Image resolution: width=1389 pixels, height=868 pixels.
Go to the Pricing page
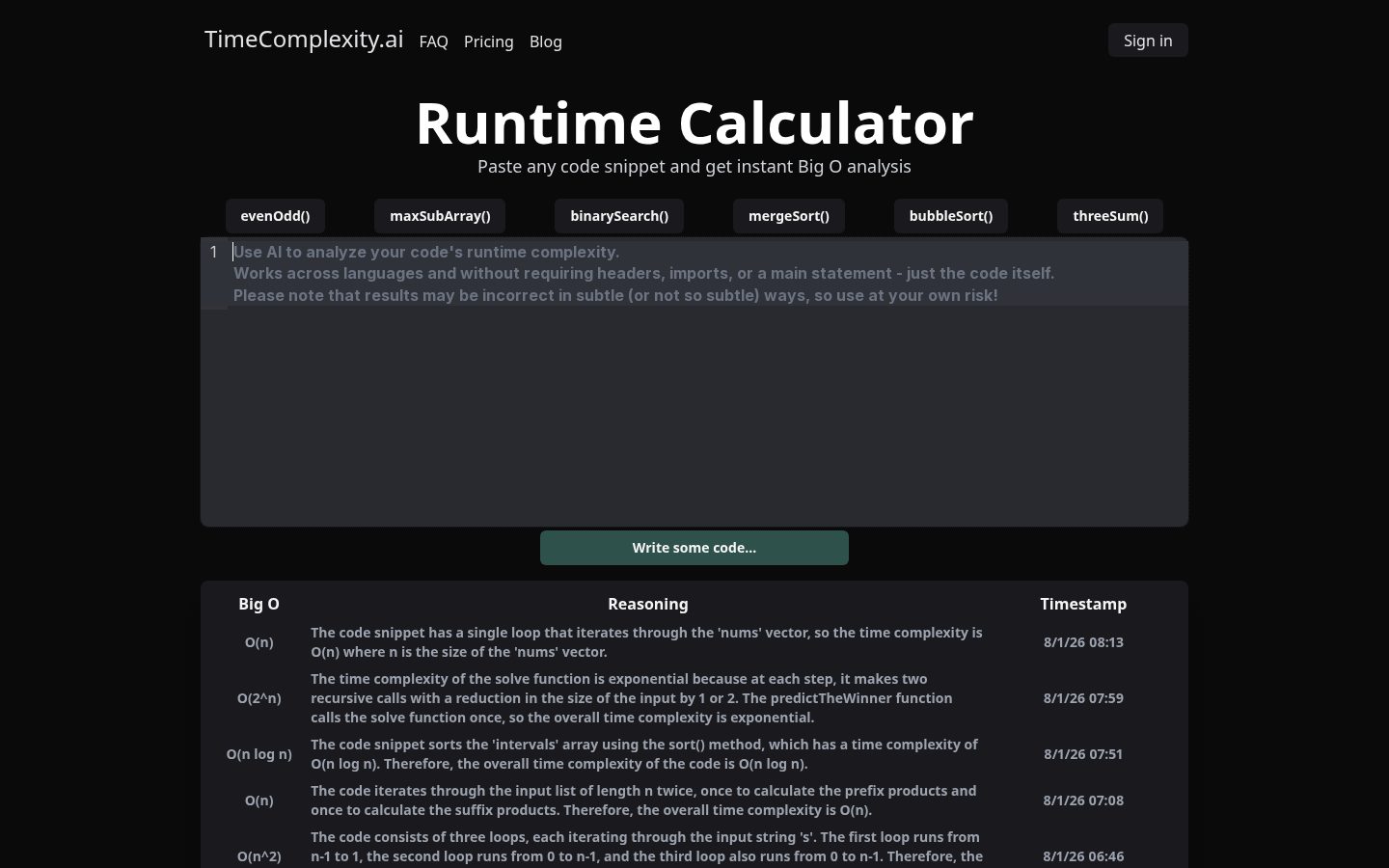(x=488, y=41)
